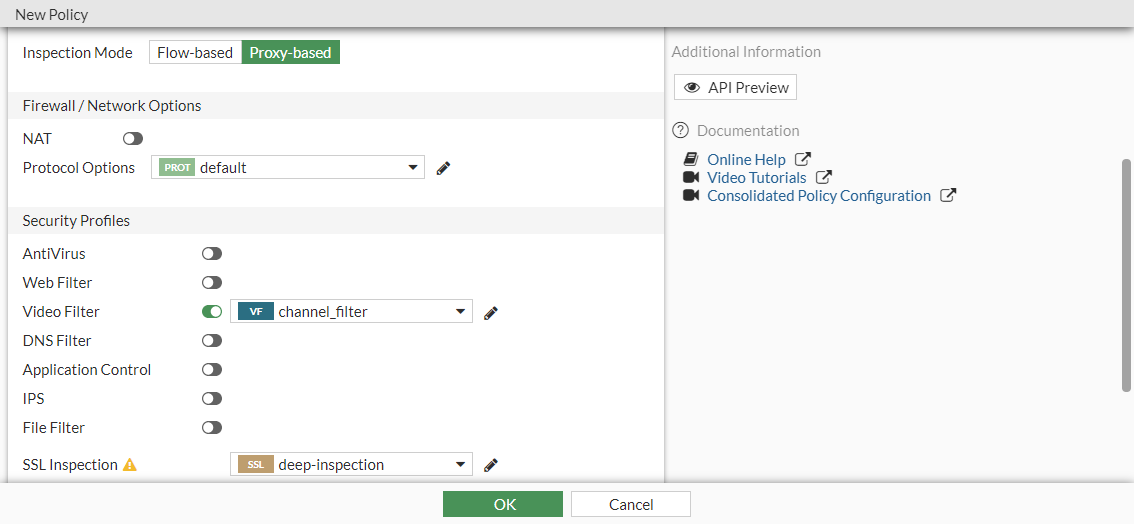1134x524 pixels.
Task: Expand the channel_filter Video Filter dropdown
Action: tap(351, 312)
